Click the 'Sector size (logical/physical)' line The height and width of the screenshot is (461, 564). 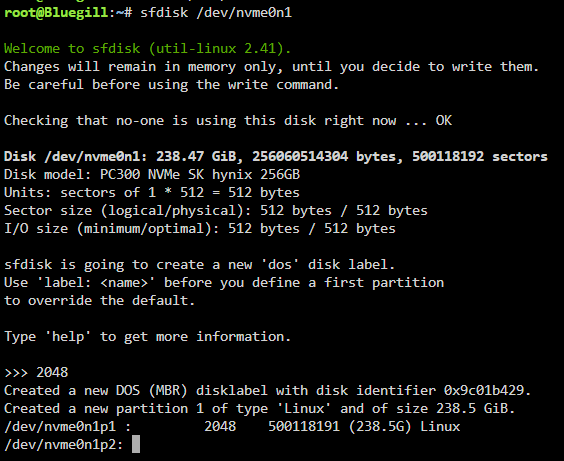tap(216, 210)
